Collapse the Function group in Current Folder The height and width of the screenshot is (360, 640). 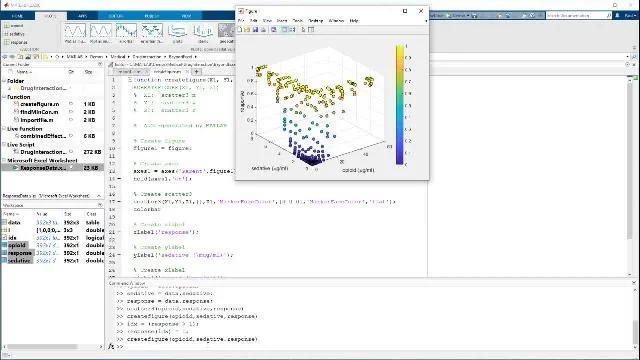coord(4,97)
